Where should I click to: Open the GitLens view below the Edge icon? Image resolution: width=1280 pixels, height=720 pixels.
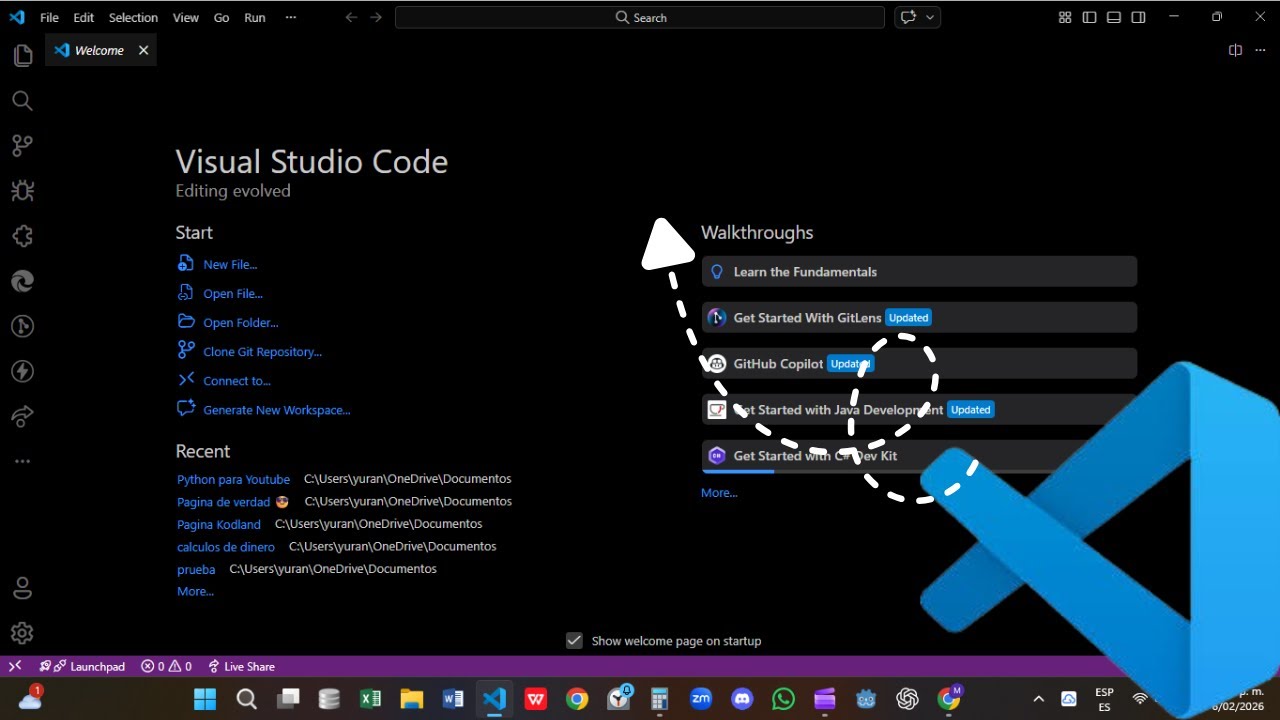pos(22,326)
